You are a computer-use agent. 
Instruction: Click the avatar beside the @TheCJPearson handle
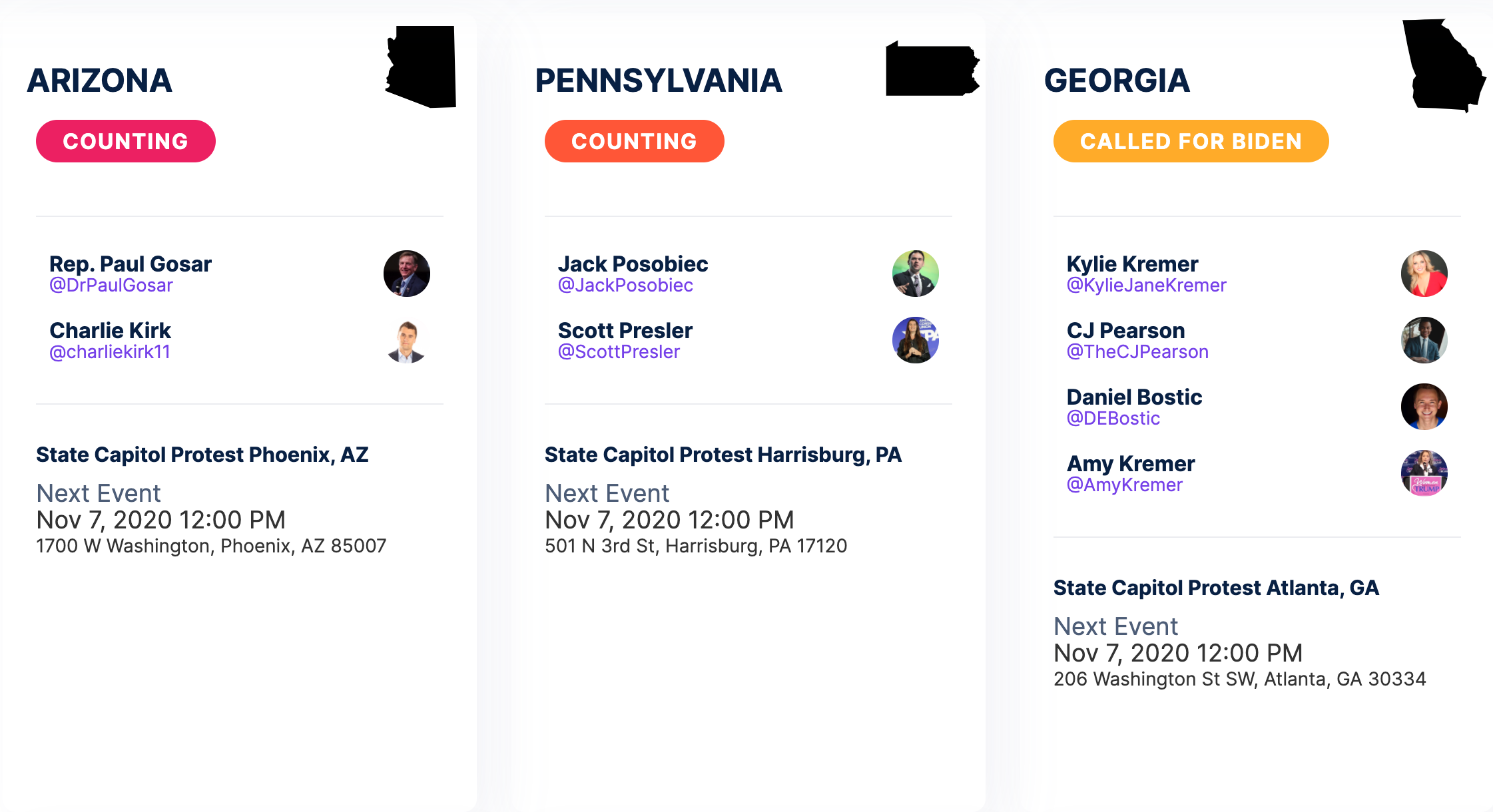(x=1424, y=340)
